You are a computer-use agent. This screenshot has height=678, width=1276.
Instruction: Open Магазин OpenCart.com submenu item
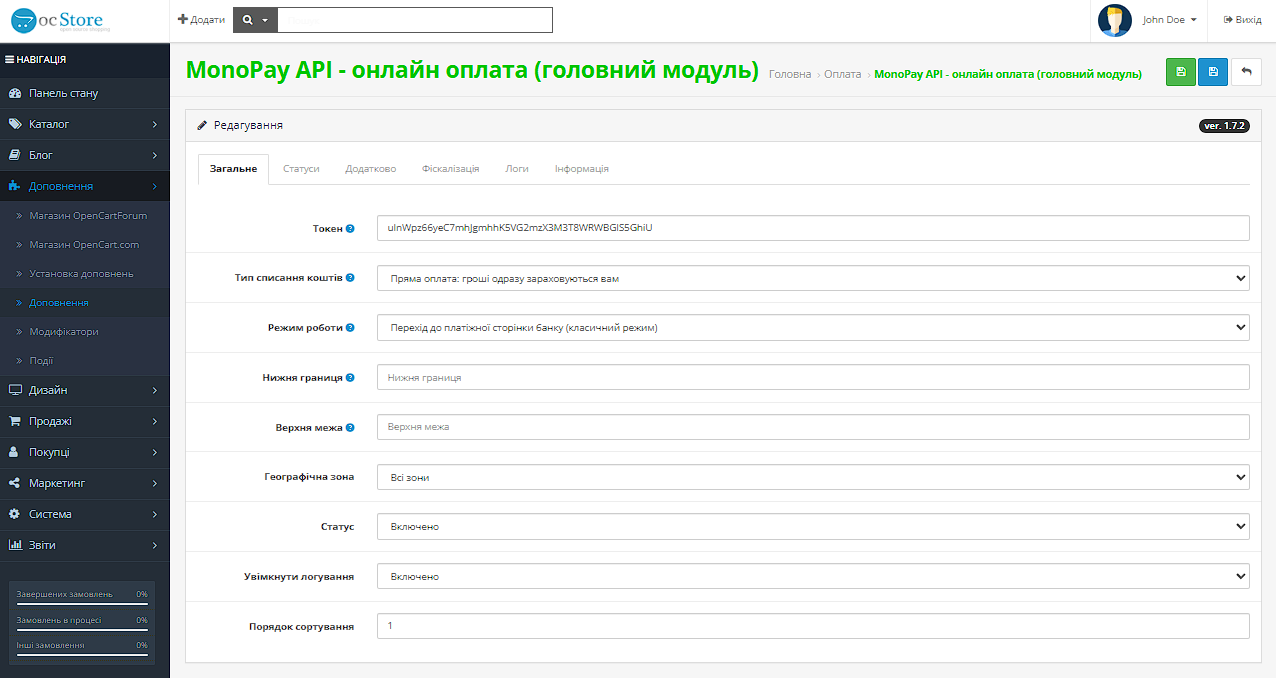pos(85,245)
